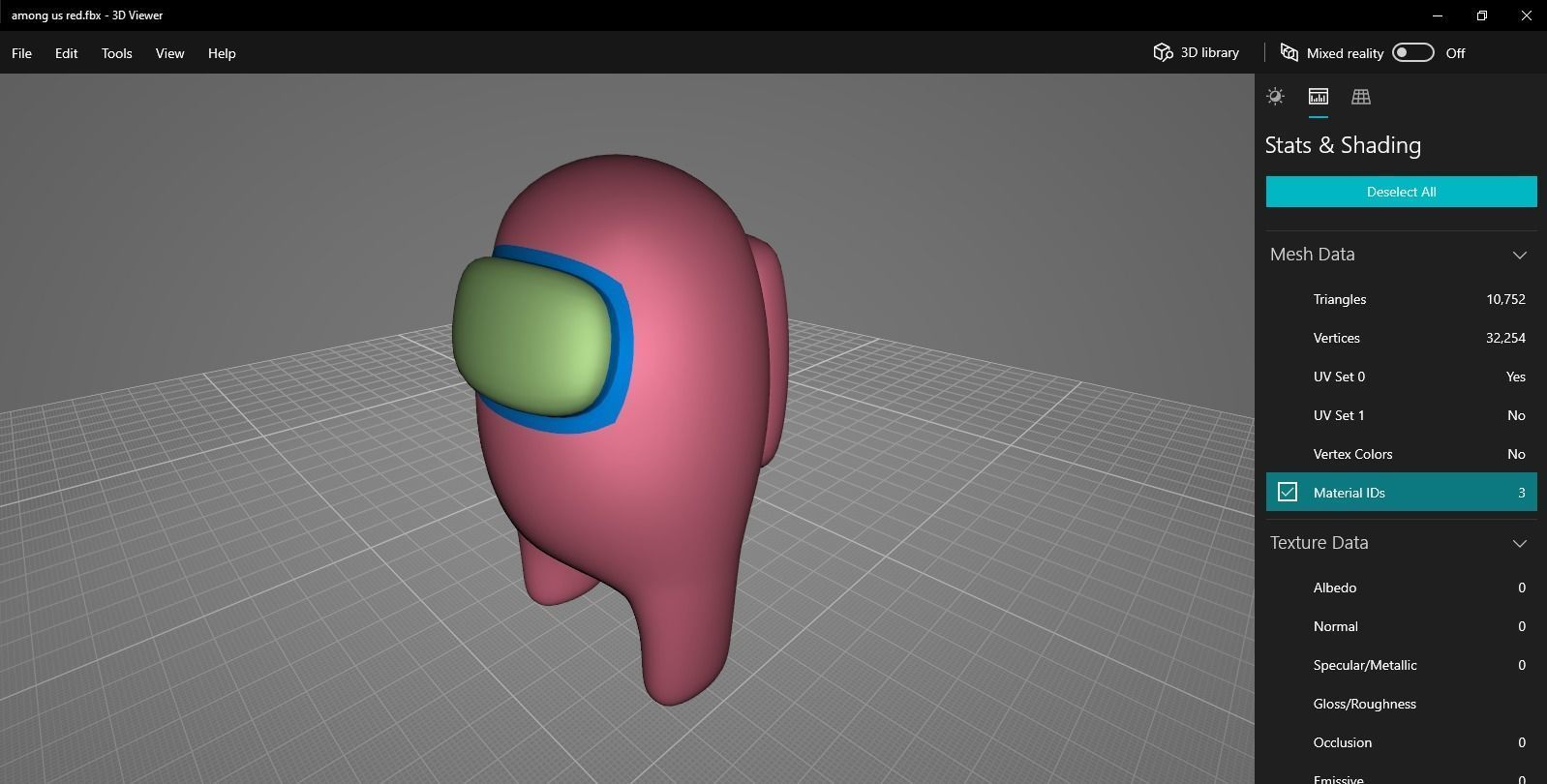Select the Albedo texture row

point(1401,588)
